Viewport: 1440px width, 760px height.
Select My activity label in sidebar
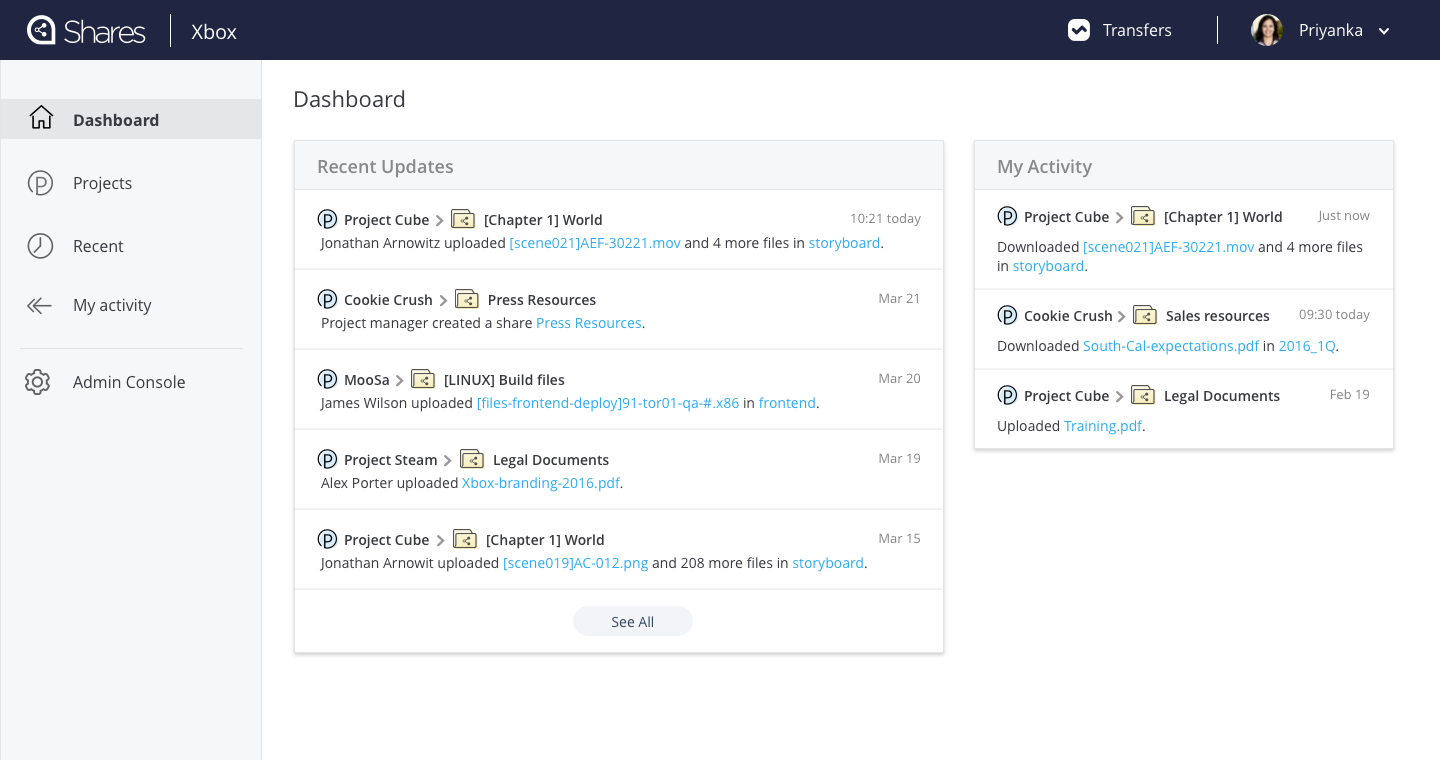tap(112, 305)
